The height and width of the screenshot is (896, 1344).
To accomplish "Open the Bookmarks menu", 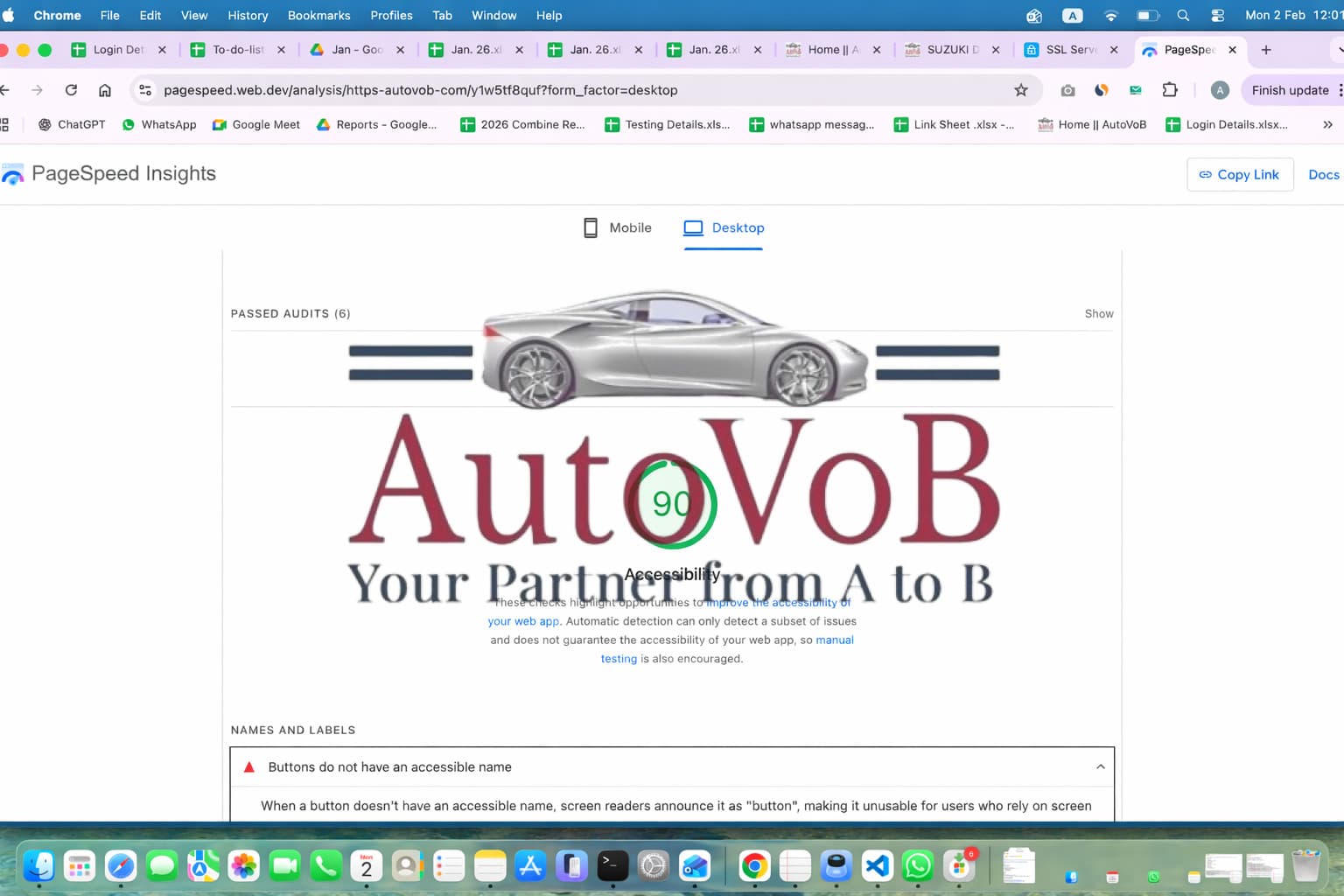I will point(318,16).
